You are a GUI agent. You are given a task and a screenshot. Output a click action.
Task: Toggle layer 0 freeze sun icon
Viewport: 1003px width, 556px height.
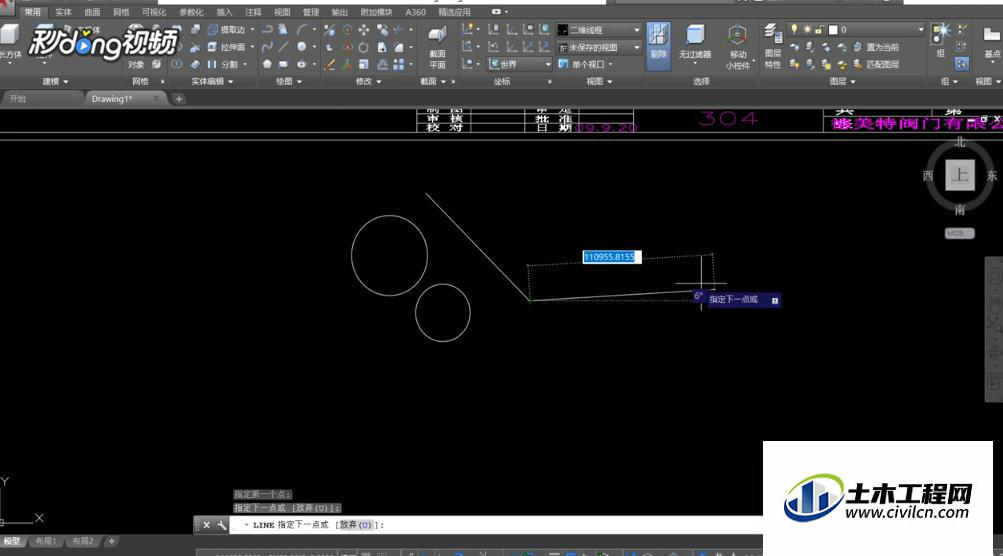(807, 29)
